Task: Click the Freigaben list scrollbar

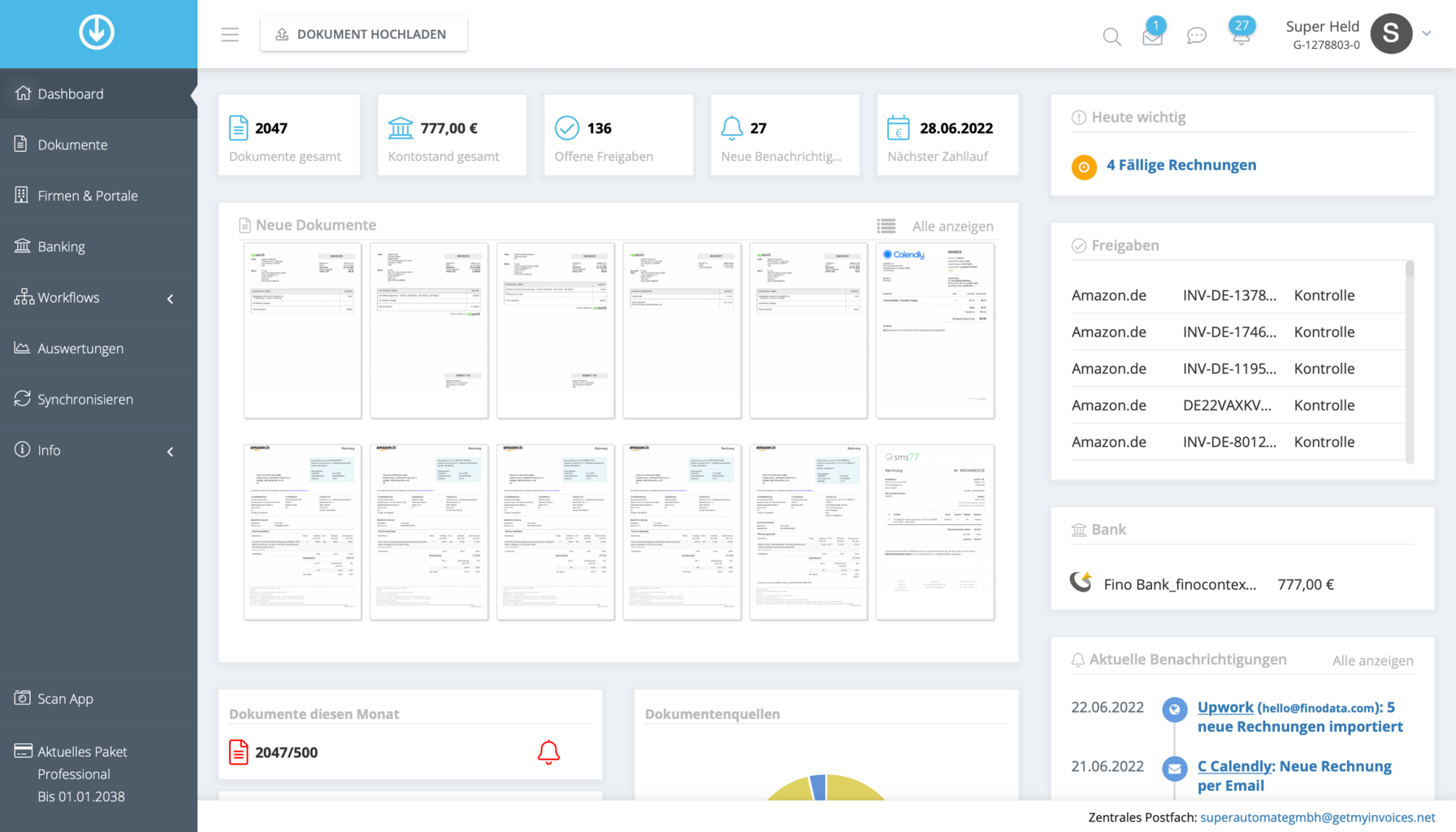Action: pos(1410,362)
